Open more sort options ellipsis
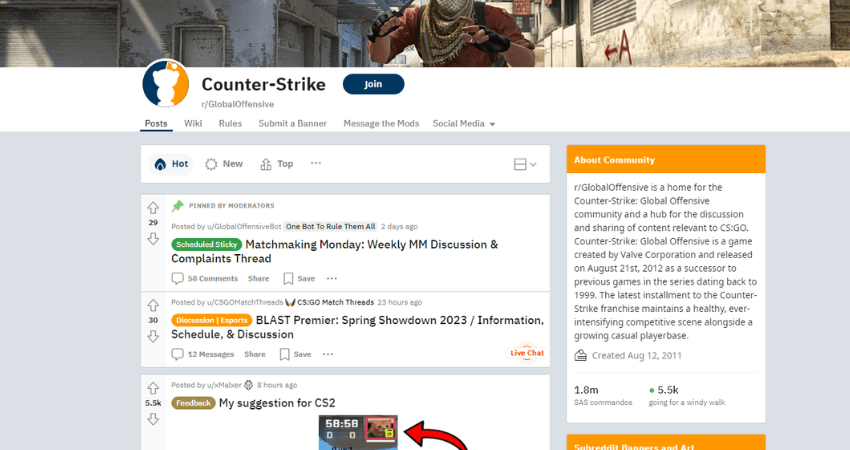Viewport: 850px width, 450px height. pos(315,163)
